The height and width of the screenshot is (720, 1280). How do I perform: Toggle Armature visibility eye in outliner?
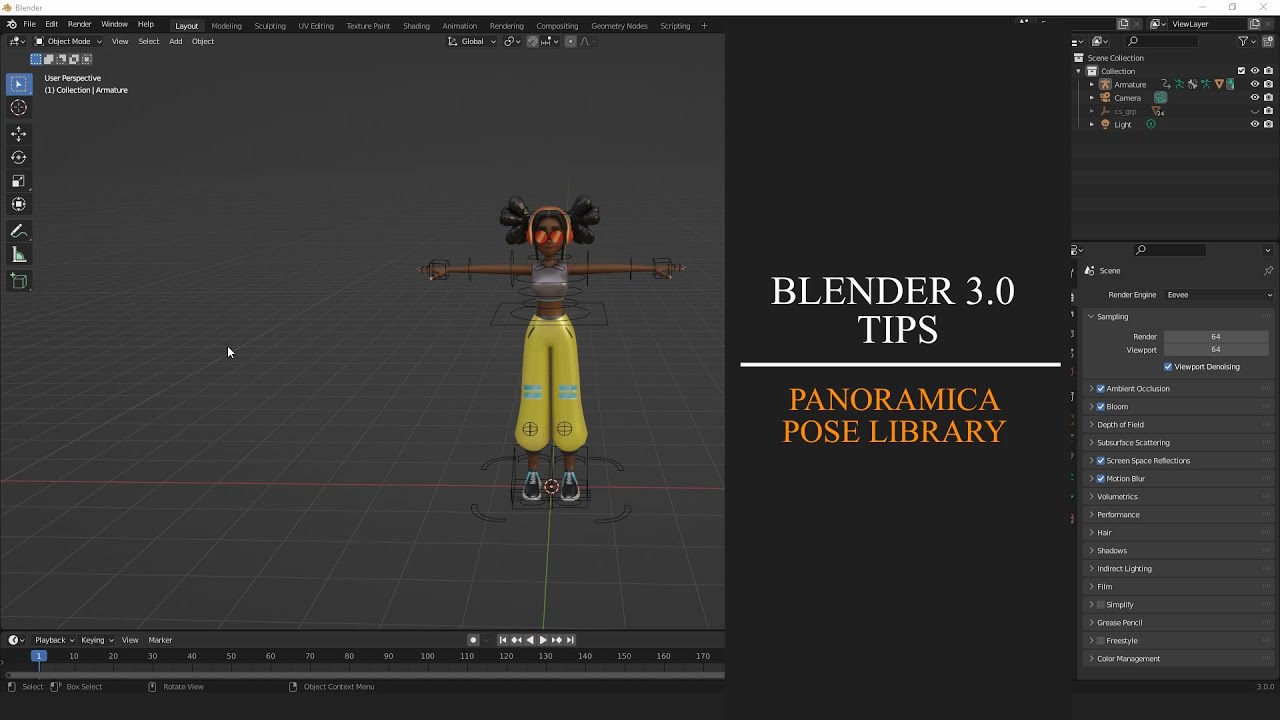[x=1255, y=84]
